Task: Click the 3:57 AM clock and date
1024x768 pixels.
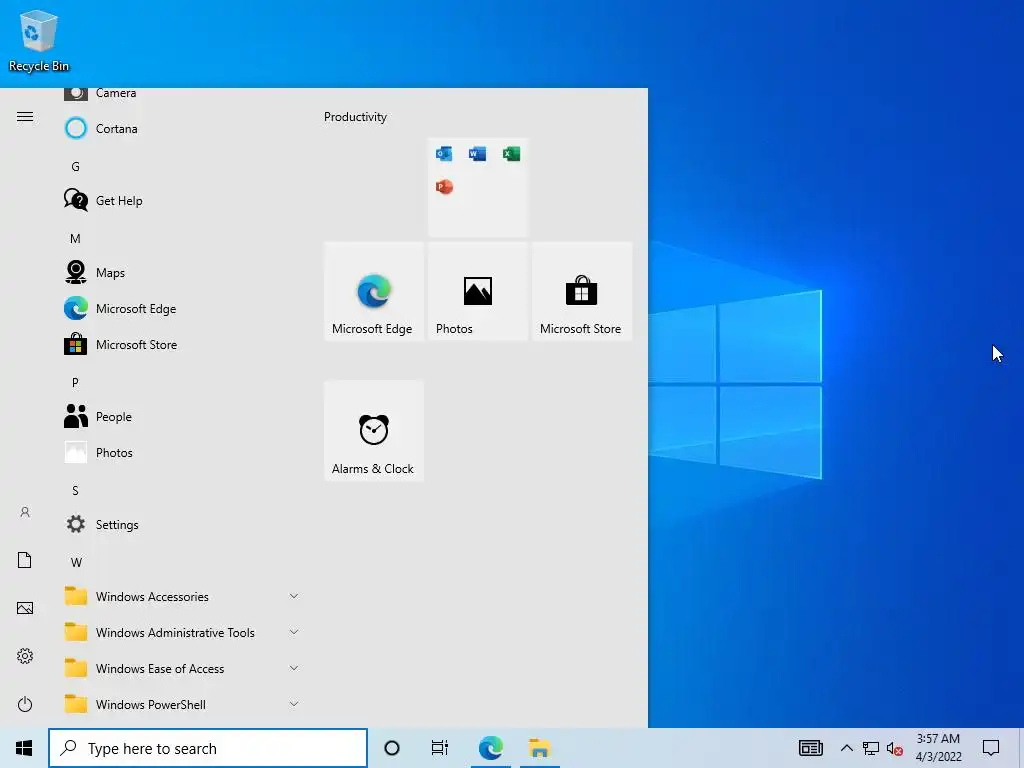Action: pos(938,748)
